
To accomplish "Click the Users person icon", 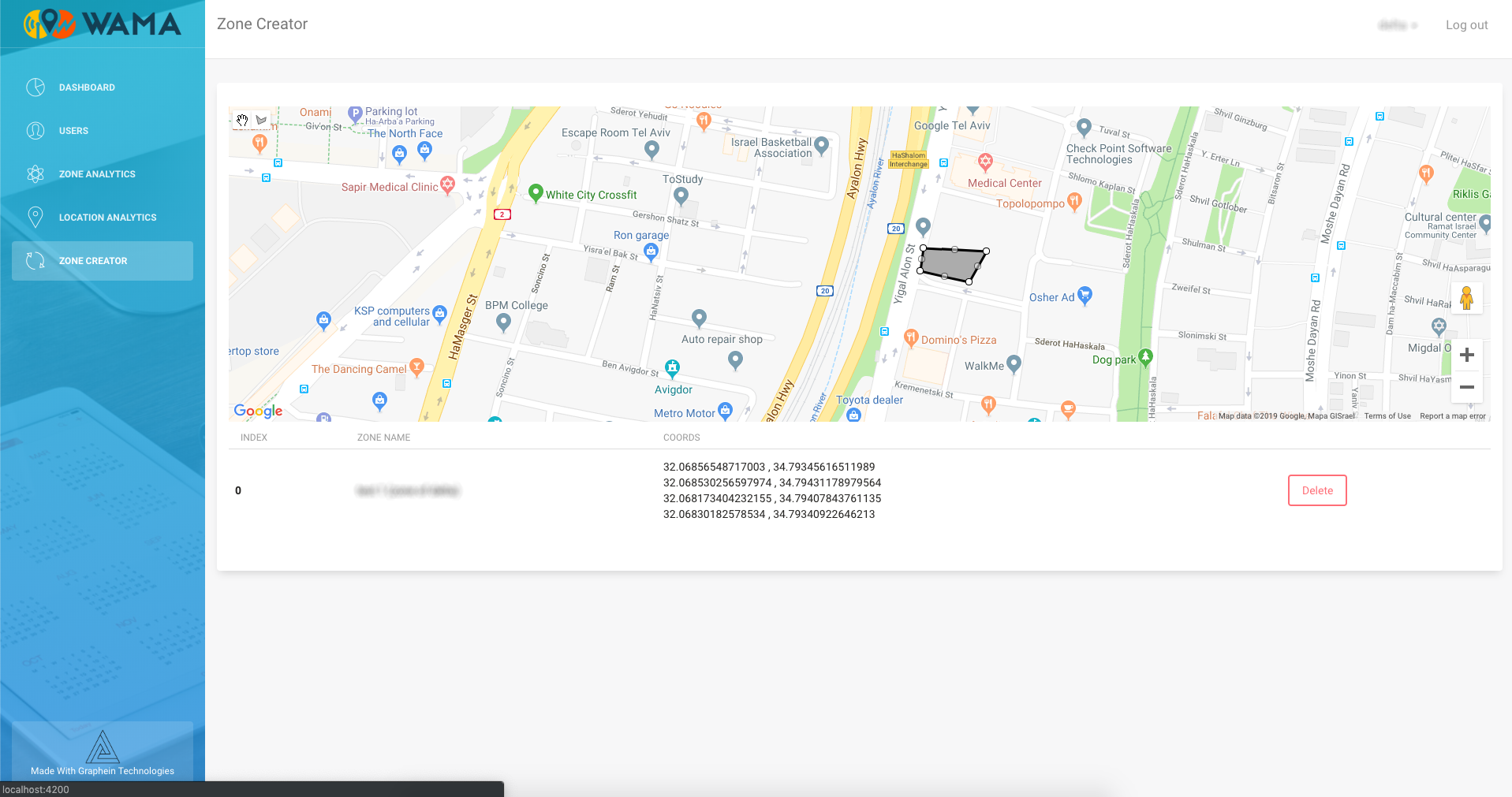I will 35,131.
